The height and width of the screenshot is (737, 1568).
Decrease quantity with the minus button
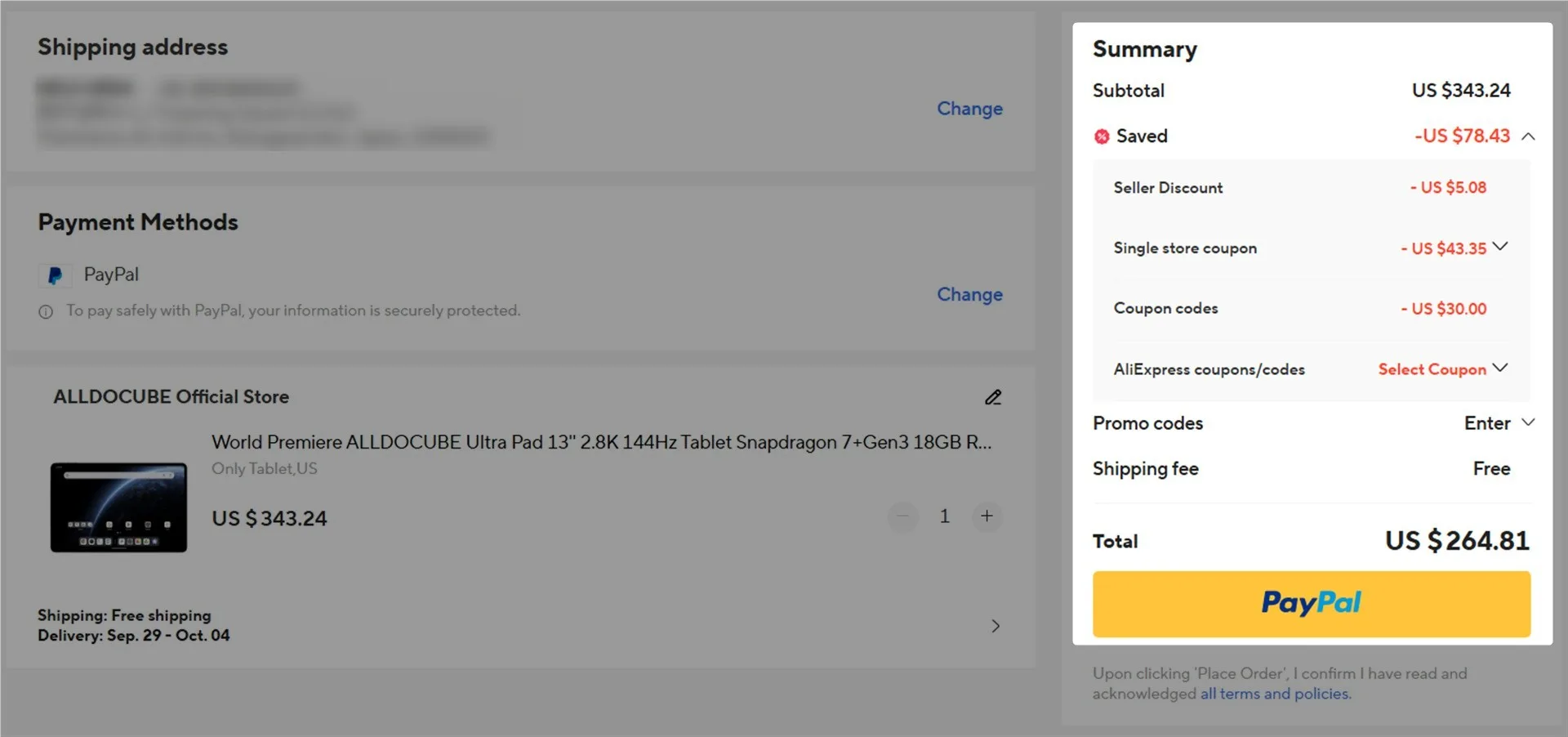[x=902, y=516]
